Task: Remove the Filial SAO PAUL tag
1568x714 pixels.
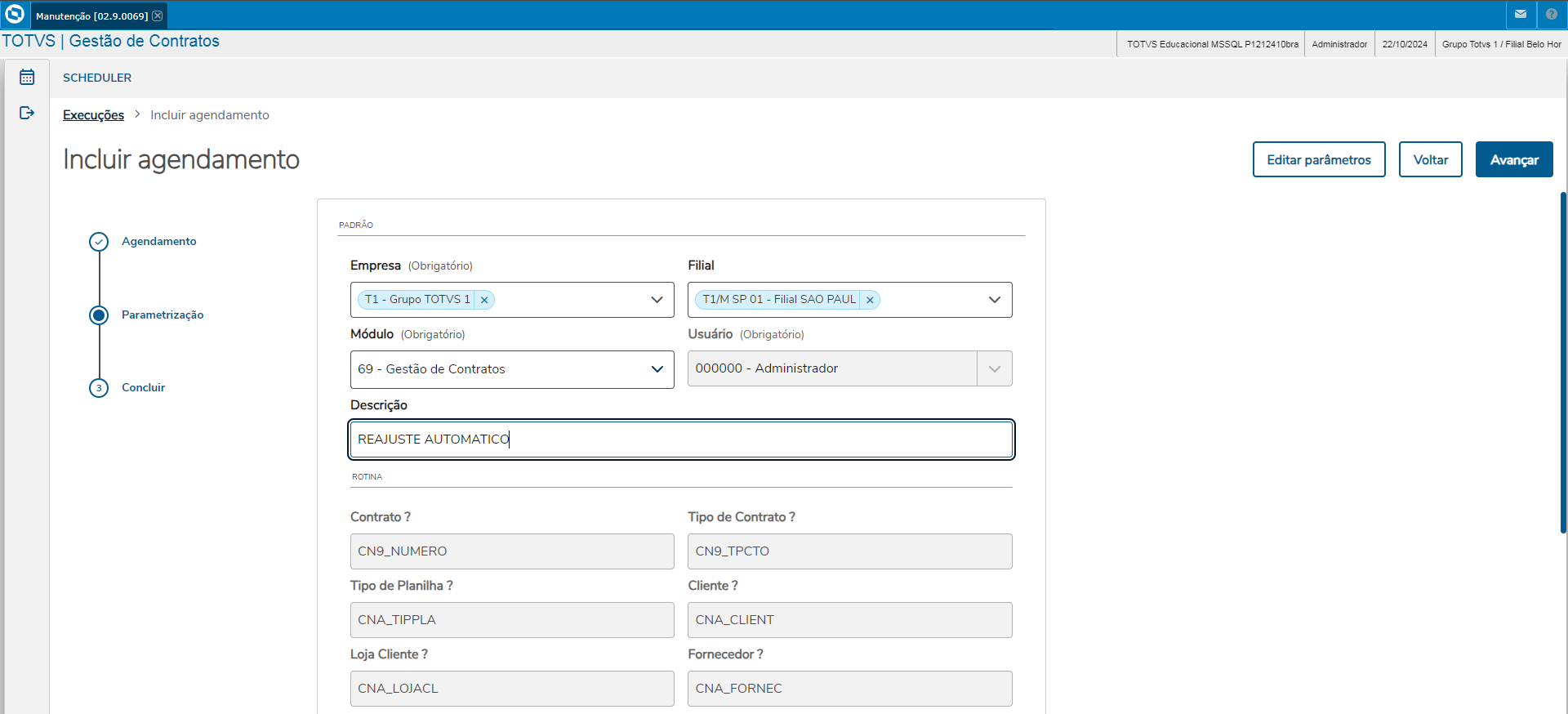Action: tap(870, 300)
